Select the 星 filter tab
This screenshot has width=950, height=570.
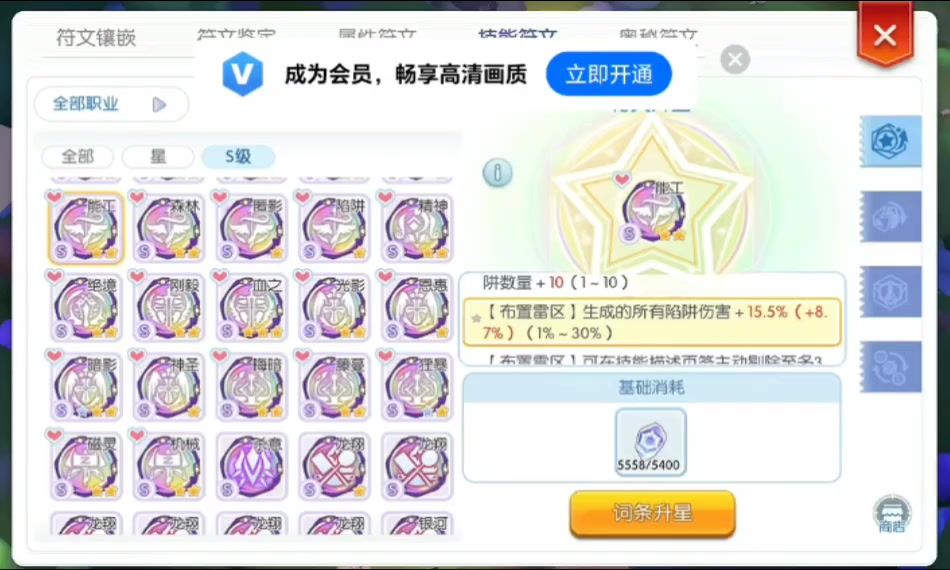click(x=158, y=156)
